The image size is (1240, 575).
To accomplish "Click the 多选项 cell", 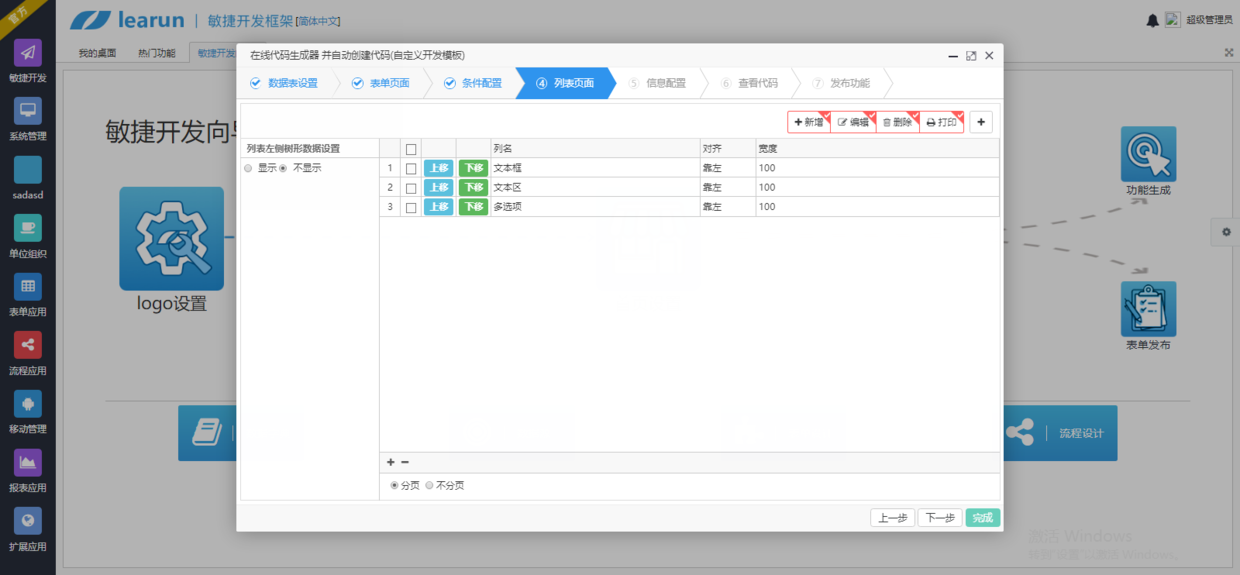I will pyautogui.click(x=595, y=207).
